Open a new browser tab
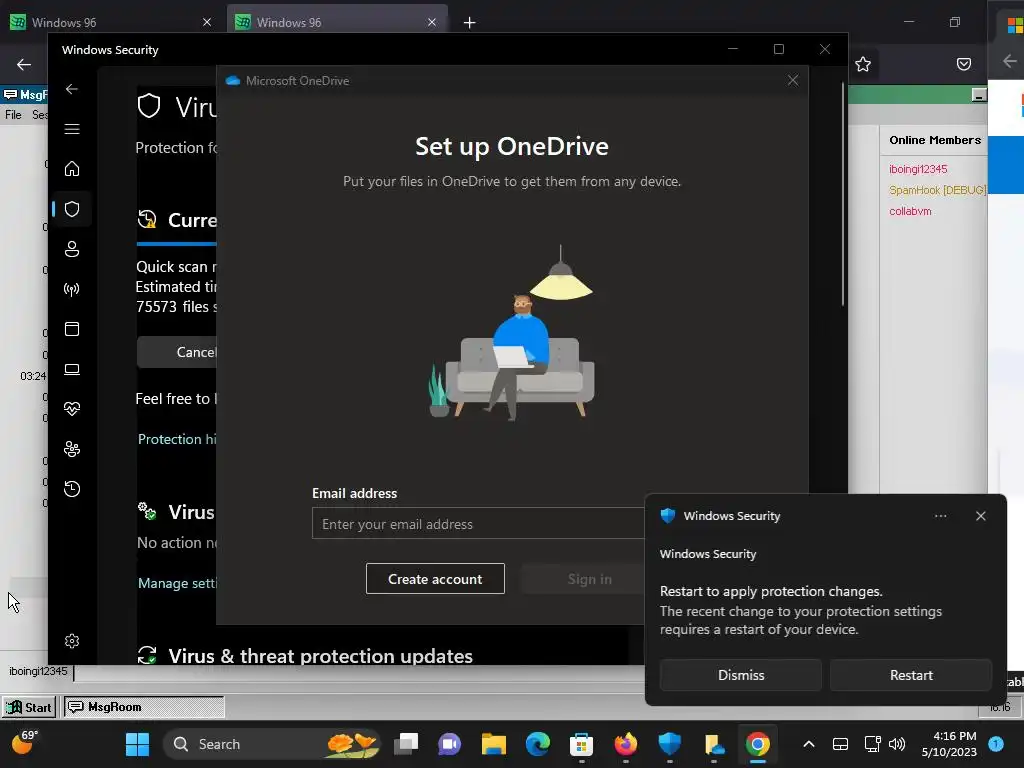1024x768 pixels. [469, 23]
